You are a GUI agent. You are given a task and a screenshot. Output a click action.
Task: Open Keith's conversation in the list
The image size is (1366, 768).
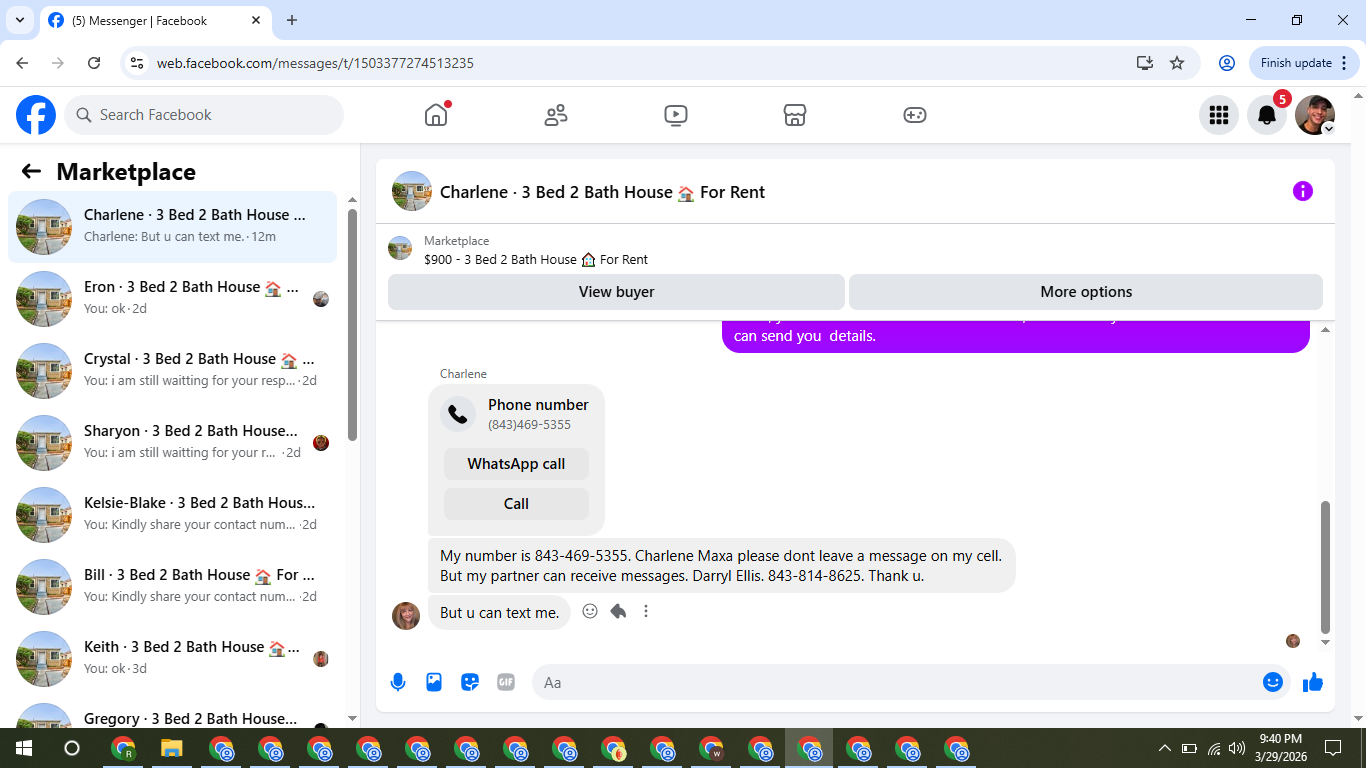click(x=173, y=659)
